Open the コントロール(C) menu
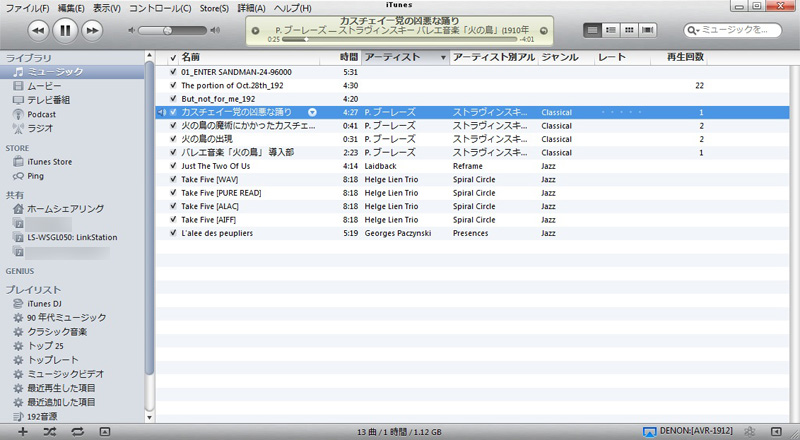Image resolution: width=800 pixels, height=440 pixels. pos(160,8)
